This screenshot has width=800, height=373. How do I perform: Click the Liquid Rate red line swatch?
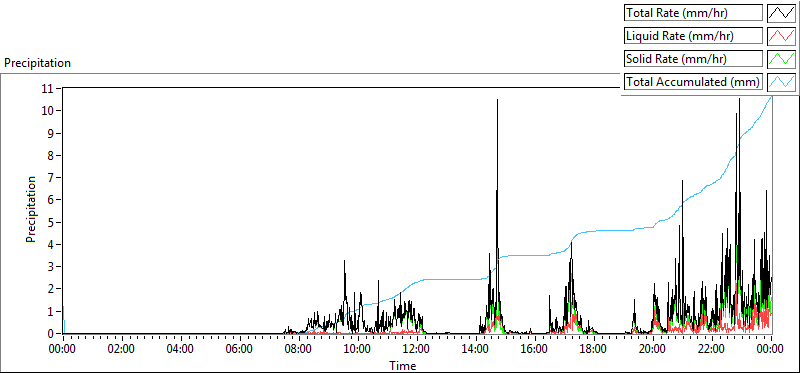(x=782, y=36)
